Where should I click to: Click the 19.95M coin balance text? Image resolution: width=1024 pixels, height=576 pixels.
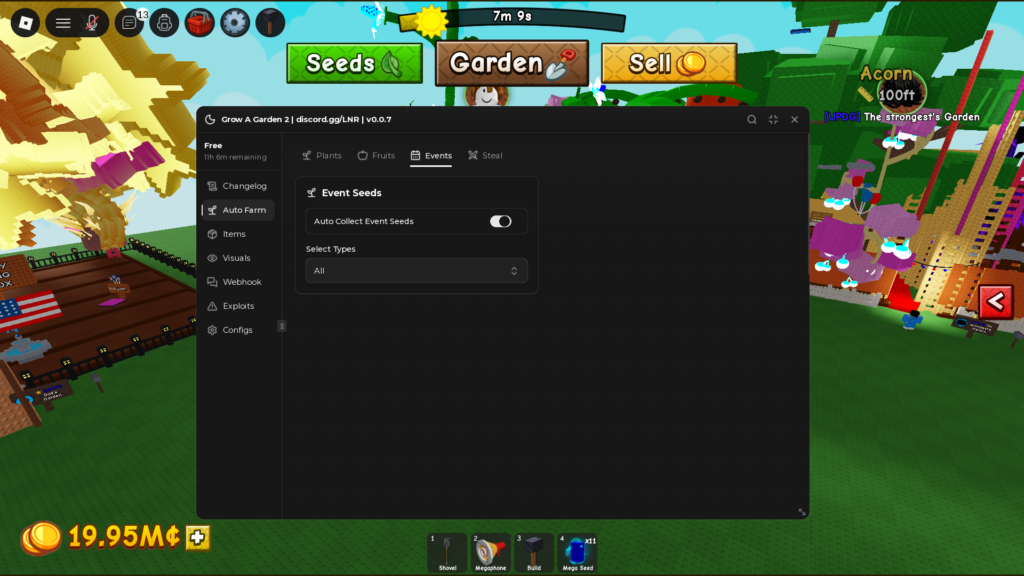click(x=124, y=537)
